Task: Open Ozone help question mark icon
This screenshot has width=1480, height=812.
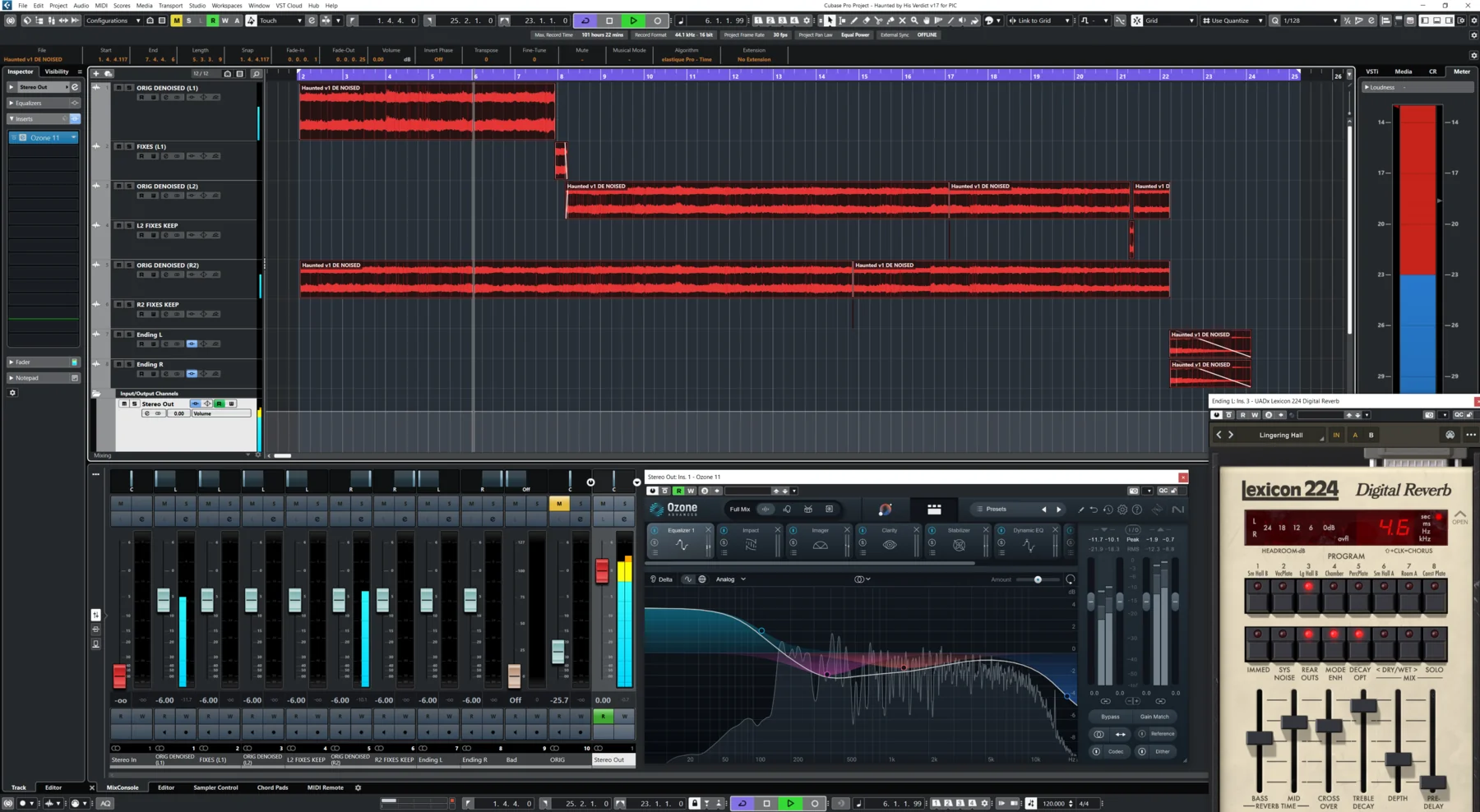Action: click(1137, 510)
